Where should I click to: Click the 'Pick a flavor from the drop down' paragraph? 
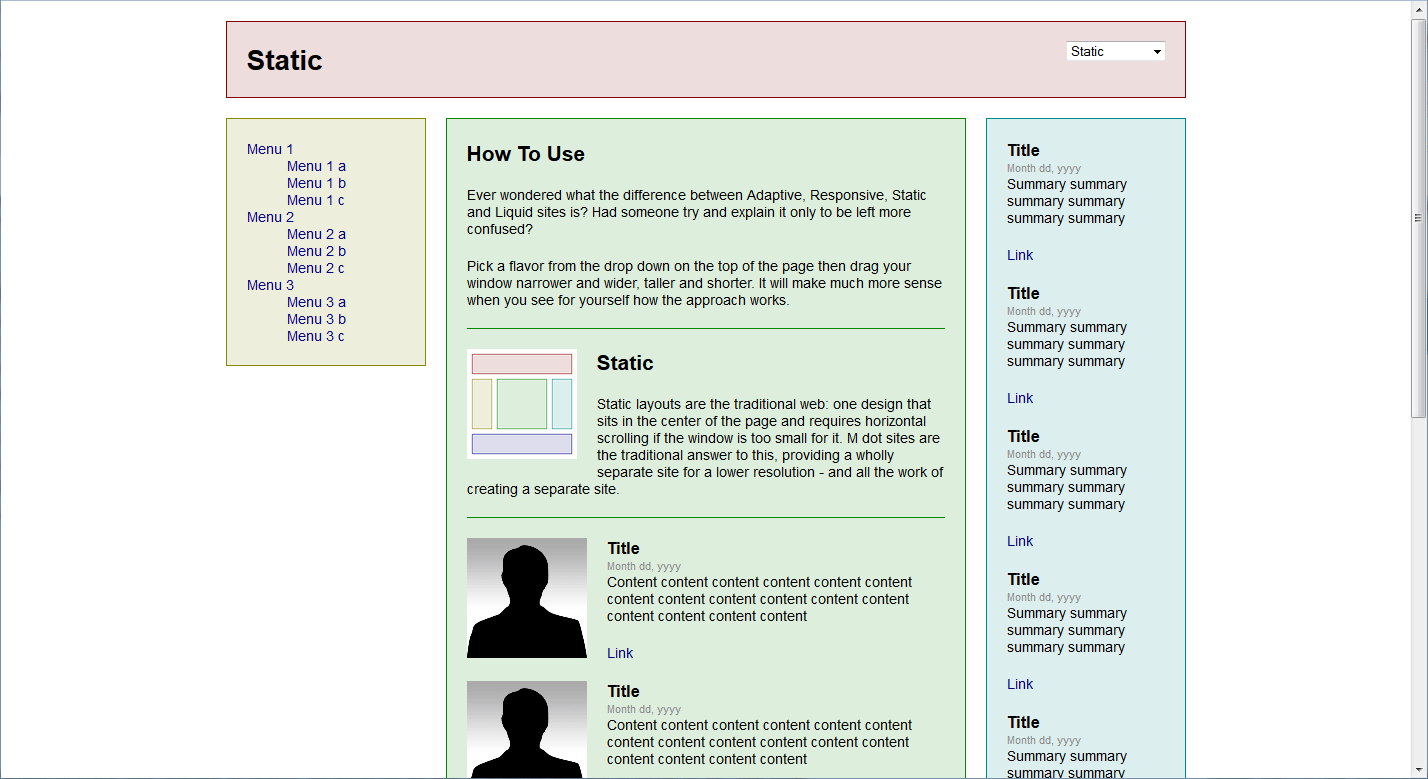pos(704,283)
